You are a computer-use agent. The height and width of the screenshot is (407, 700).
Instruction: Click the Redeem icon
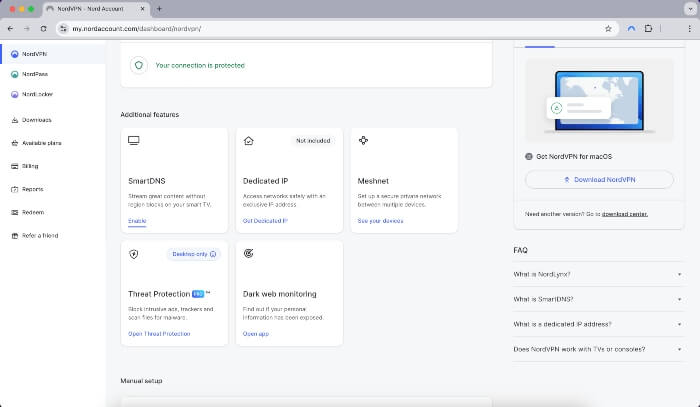point(15,212)
